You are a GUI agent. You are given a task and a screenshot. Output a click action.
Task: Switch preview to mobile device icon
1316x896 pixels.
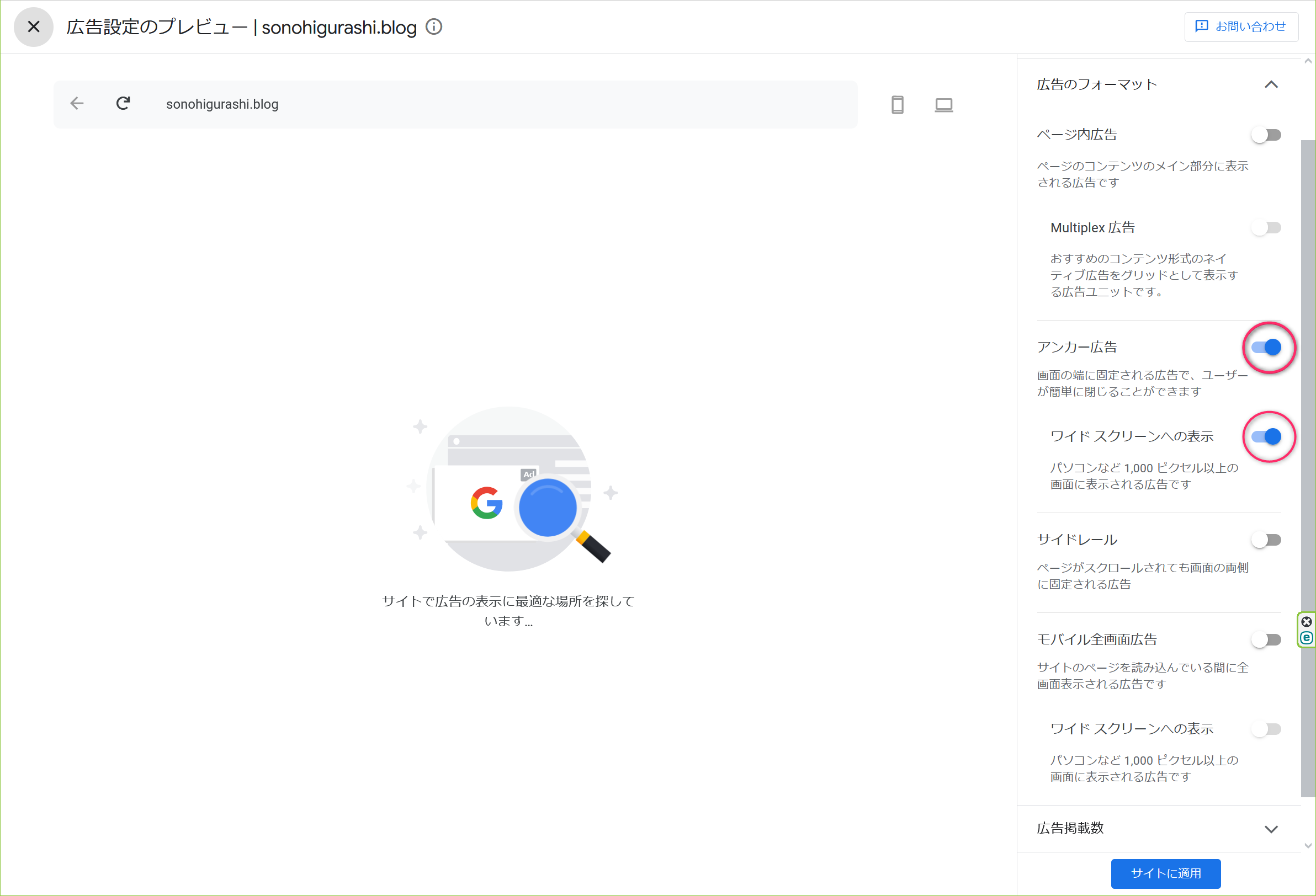[898, 105]
